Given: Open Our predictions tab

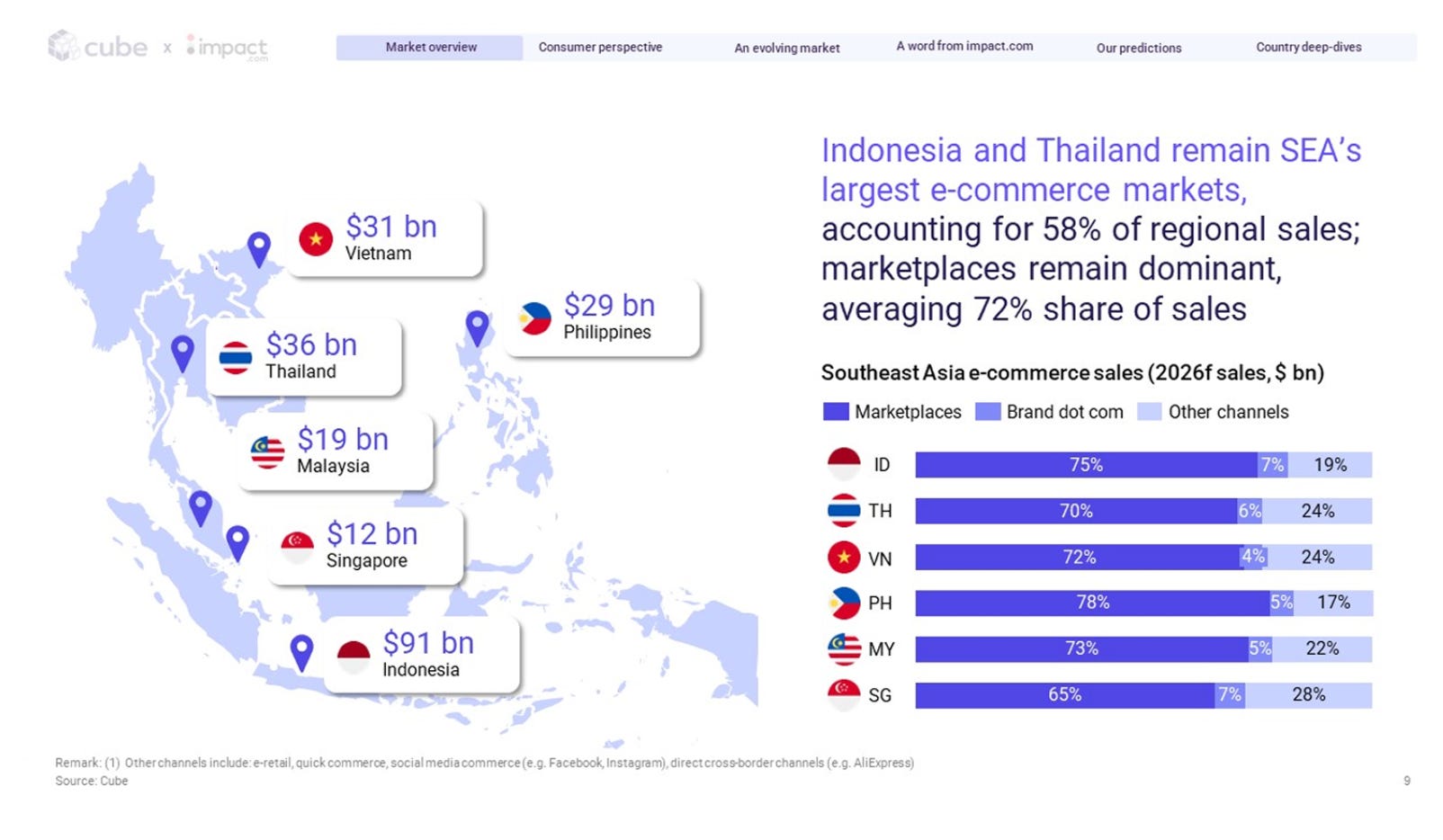Looking at the screenshot, I should point(1139,48).
